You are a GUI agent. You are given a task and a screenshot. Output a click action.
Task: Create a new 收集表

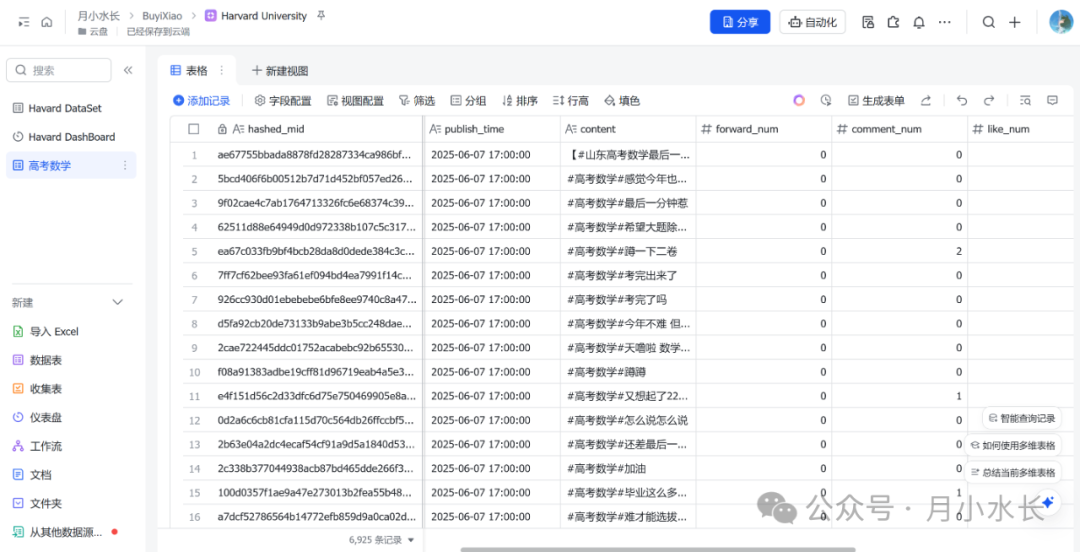pyautogui.click(x=38, y=389)
